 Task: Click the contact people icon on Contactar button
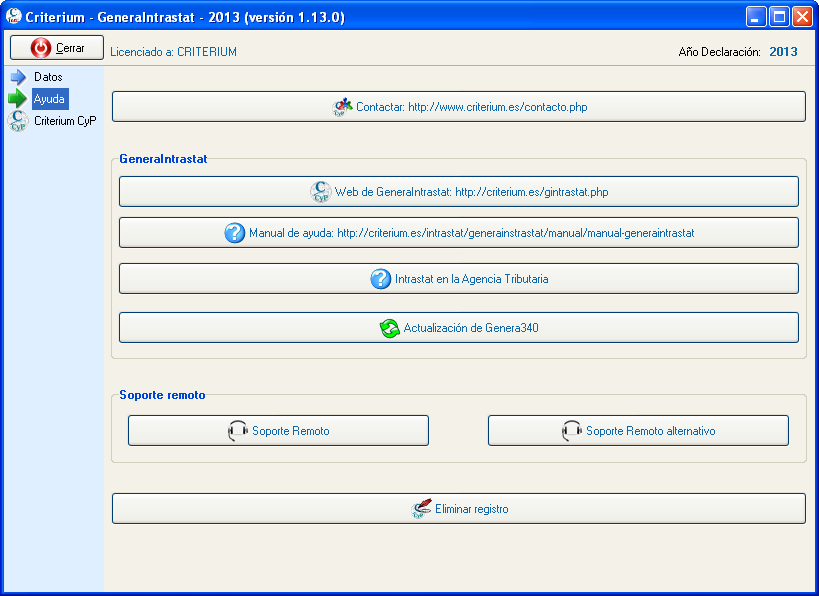342,107
